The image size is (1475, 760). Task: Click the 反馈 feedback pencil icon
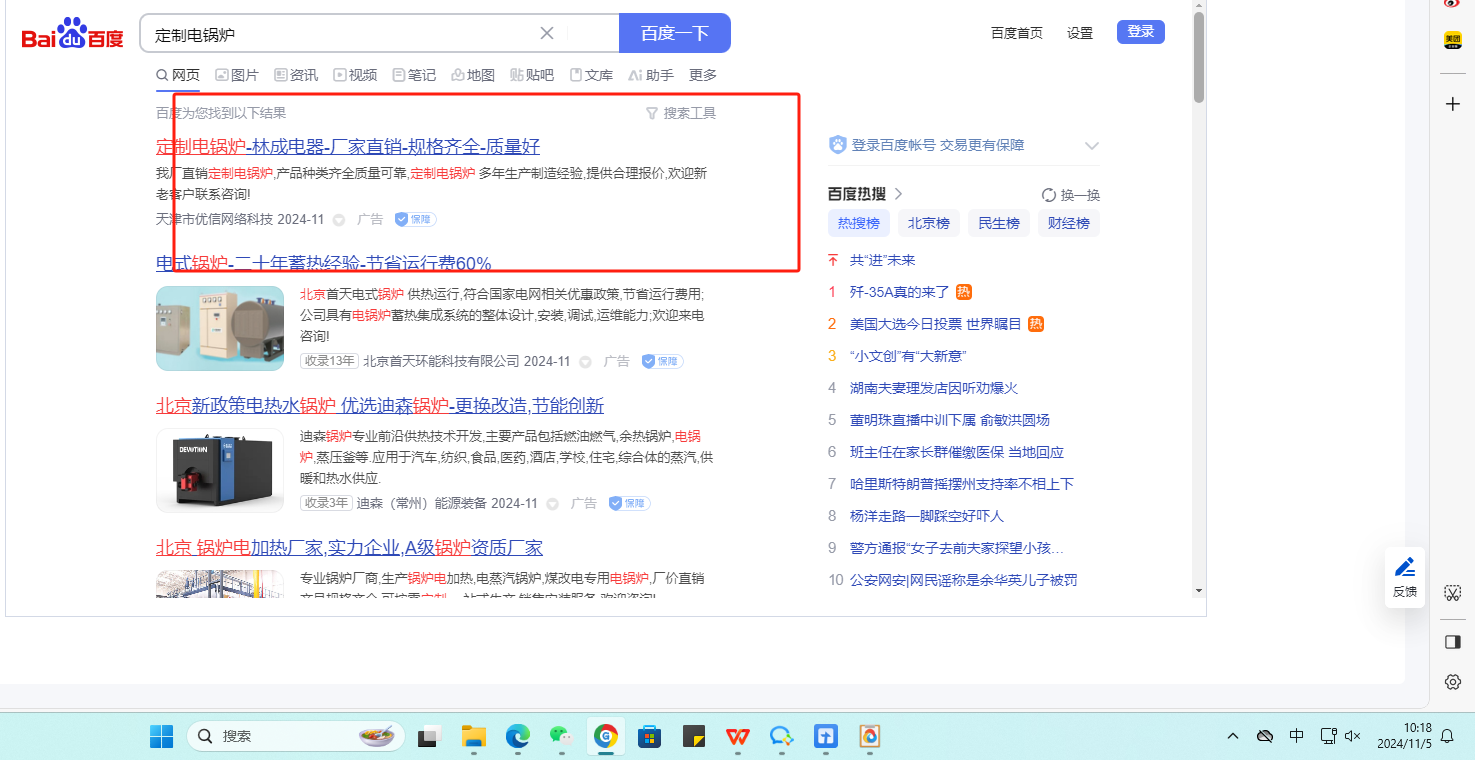pos(1405,568)
